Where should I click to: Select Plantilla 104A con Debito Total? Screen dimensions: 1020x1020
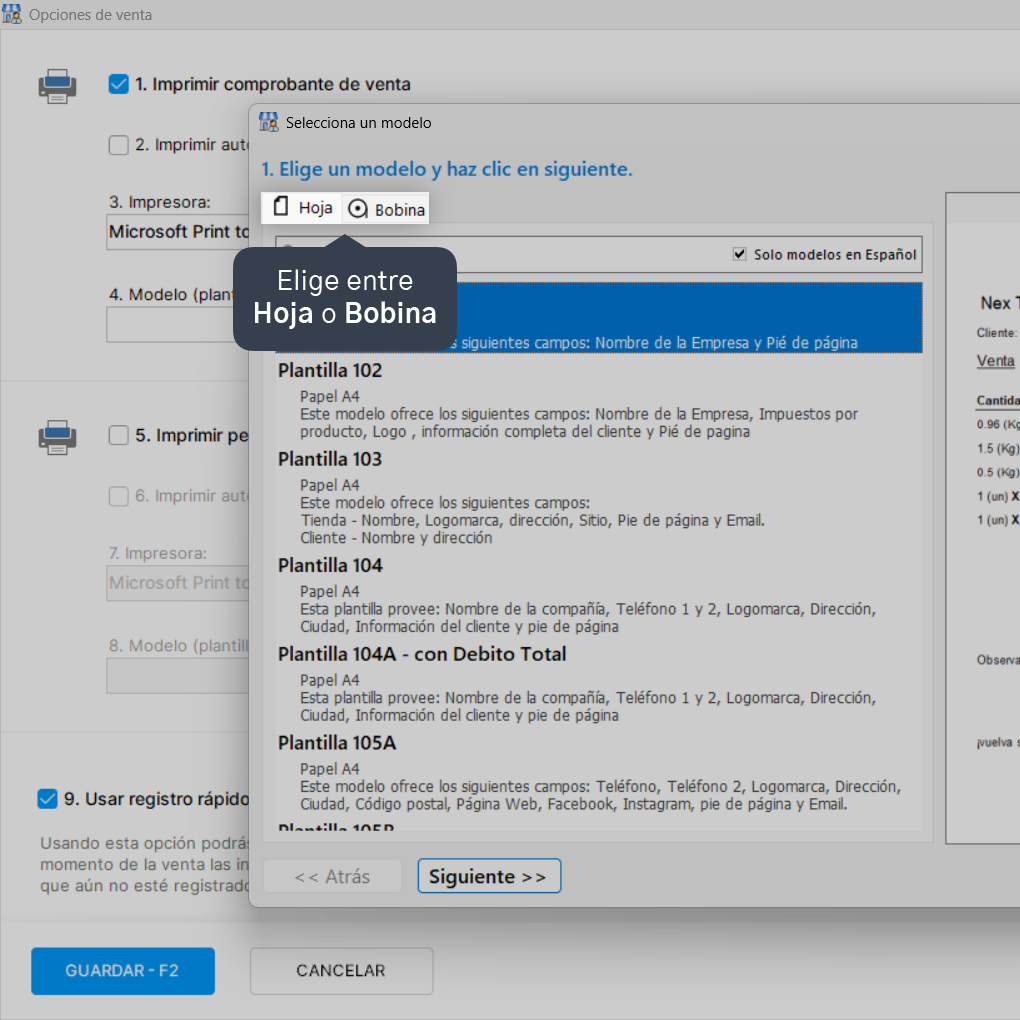[598, 684]
